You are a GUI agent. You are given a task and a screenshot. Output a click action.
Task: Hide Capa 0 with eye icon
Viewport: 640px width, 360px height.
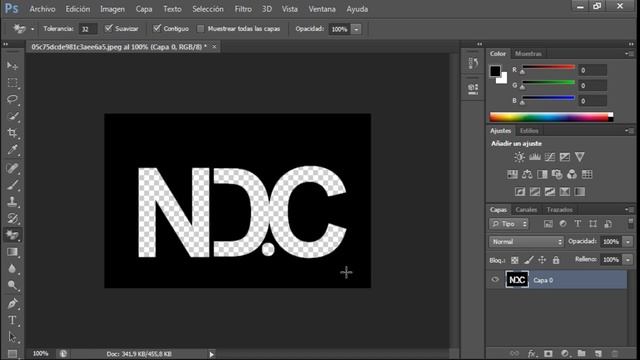point(495,280)
